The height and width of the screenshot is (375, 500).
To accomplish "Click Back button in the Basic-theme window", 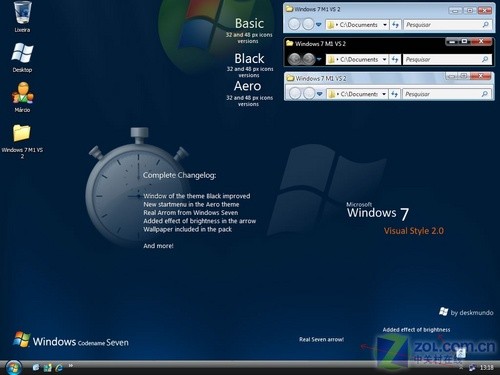I will [294, 24].
